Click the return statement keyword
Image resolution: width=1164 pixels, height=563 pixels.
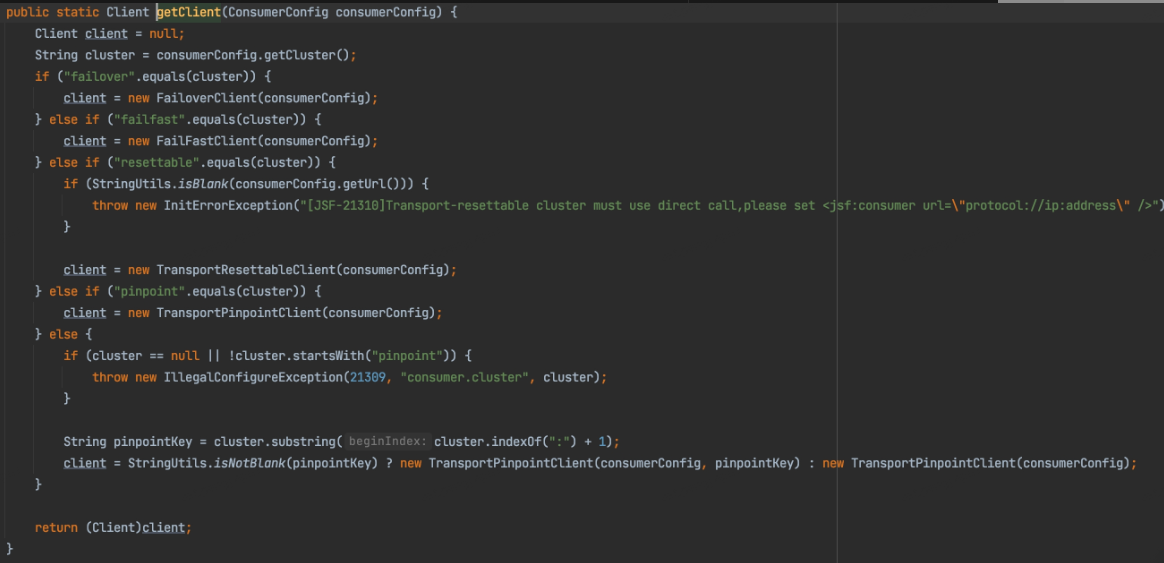click(56, 527)
